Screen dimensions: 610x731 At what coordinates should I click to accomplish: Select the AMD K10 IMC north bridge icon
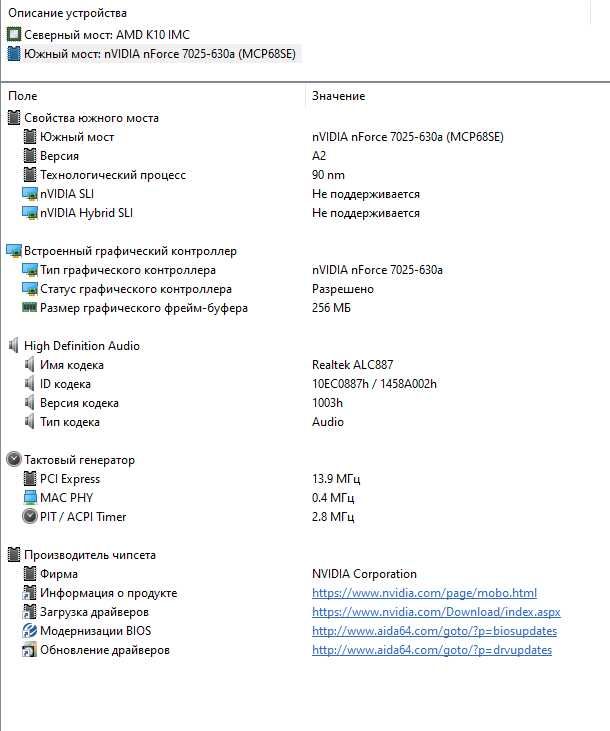[14, 34]
